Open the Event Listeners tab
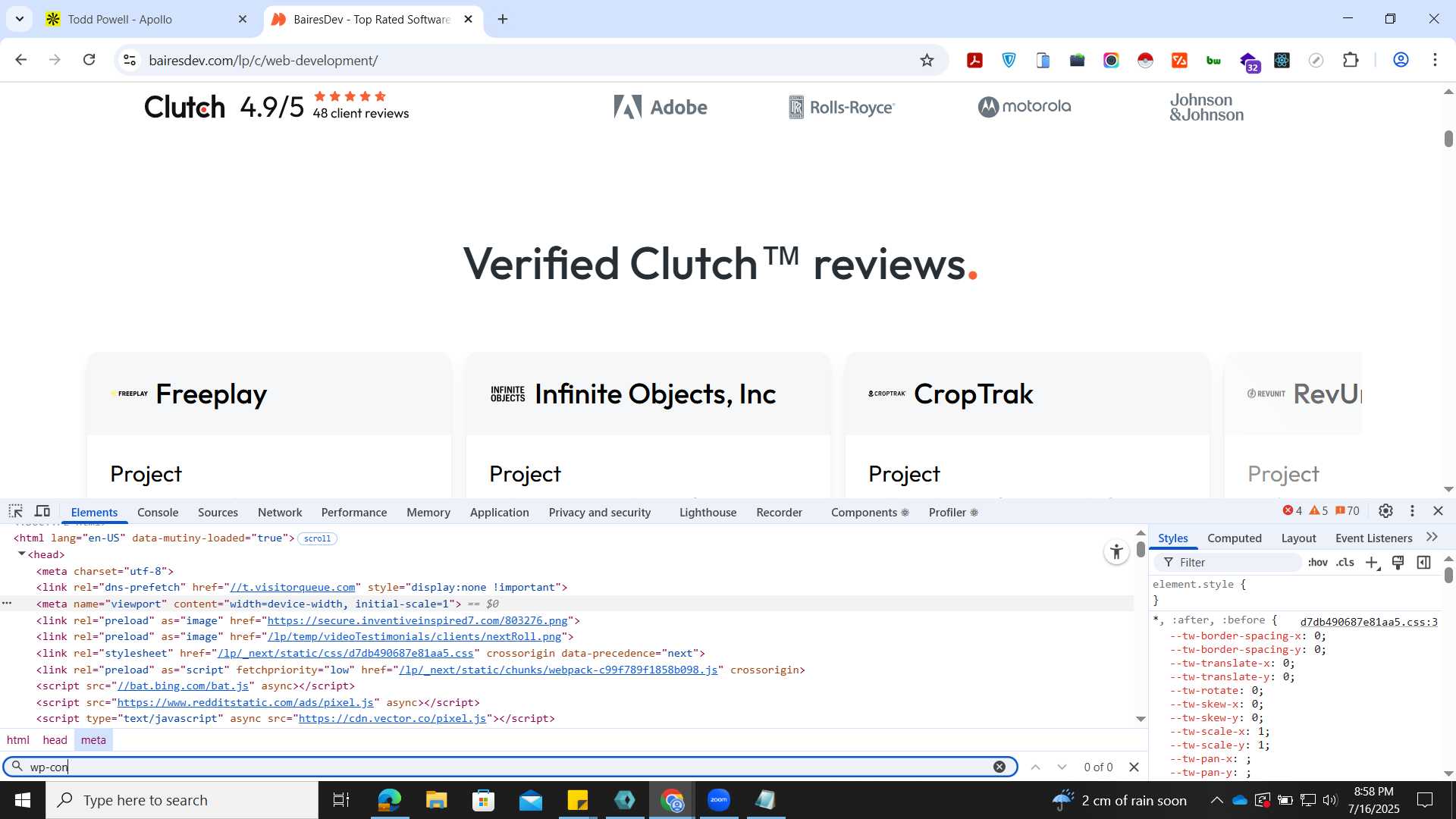The image size is (1456, 819). (1373, 538)
